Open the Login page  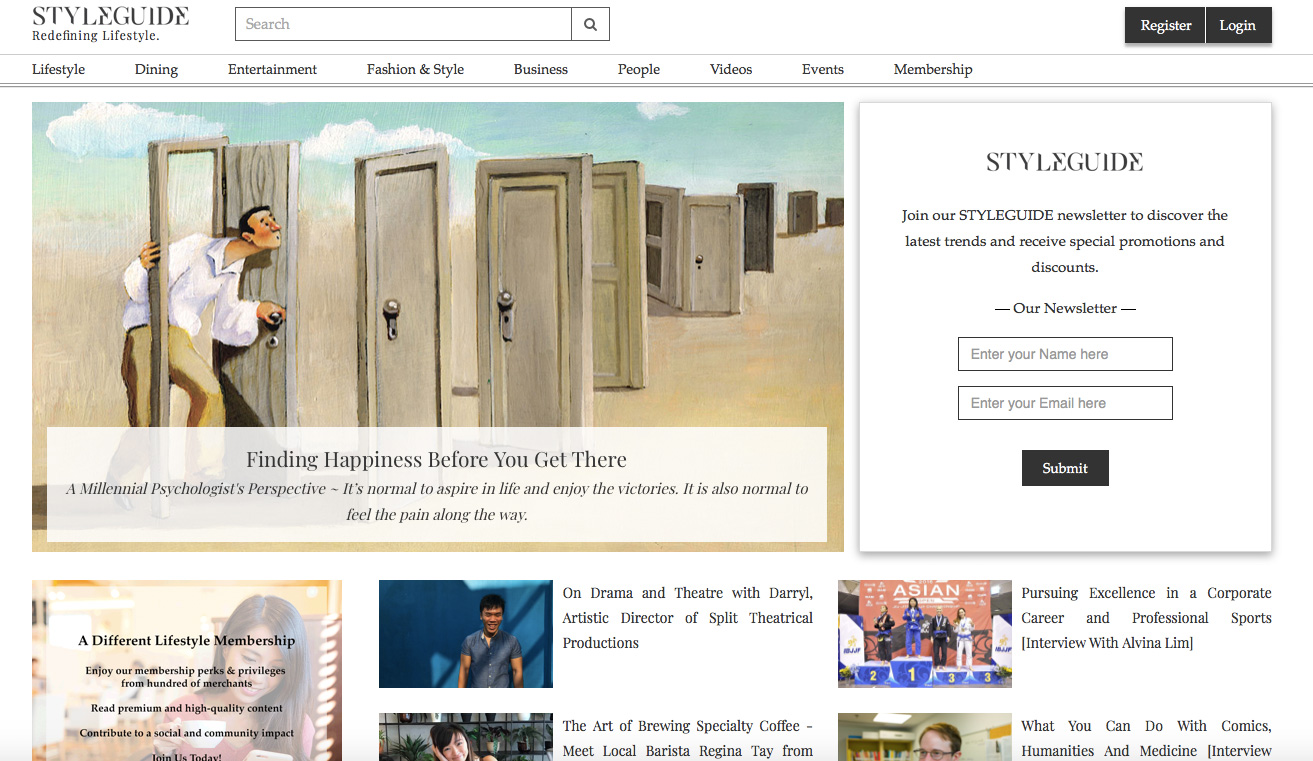pyautogui.click(x=1238, y=26)
